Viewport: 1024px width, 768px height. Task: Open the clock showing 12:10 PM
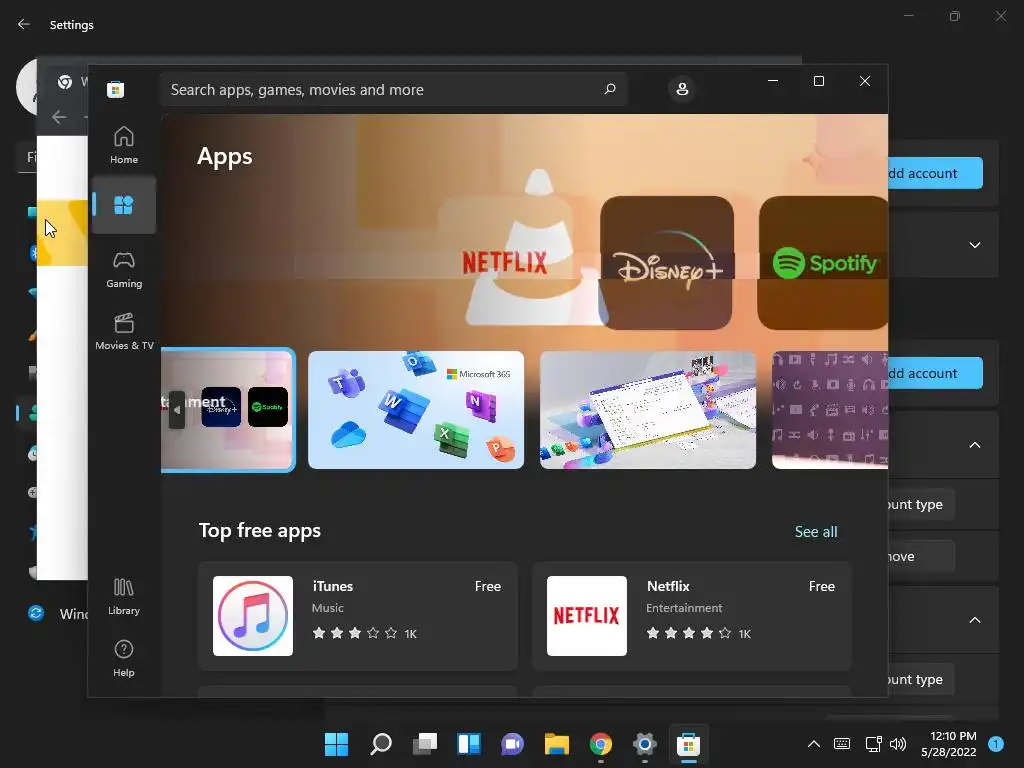948,744
